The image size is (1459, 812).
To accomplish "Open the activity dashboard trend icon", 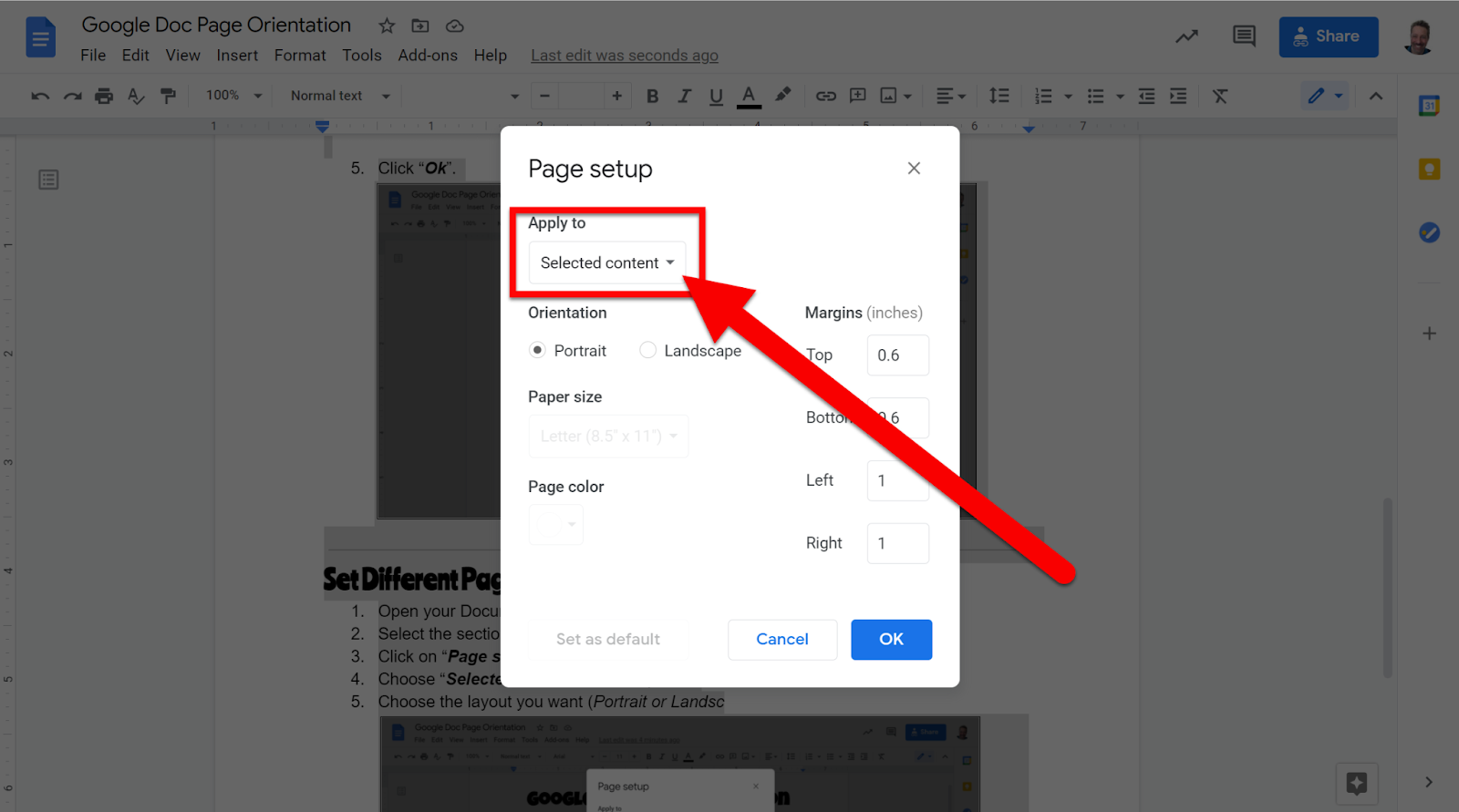I will pyautogui.click(x=1186, y=36).
